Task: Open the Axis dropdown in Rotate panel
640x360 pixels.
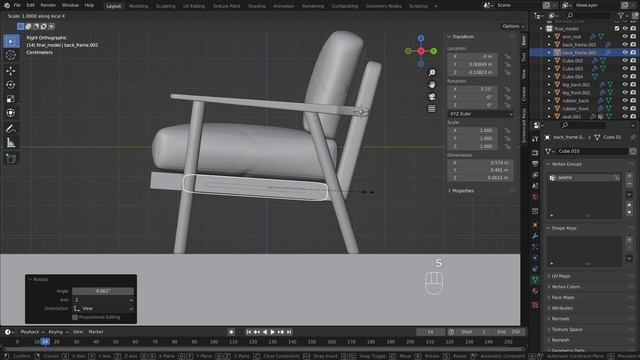Action: (x=103, y=300)
